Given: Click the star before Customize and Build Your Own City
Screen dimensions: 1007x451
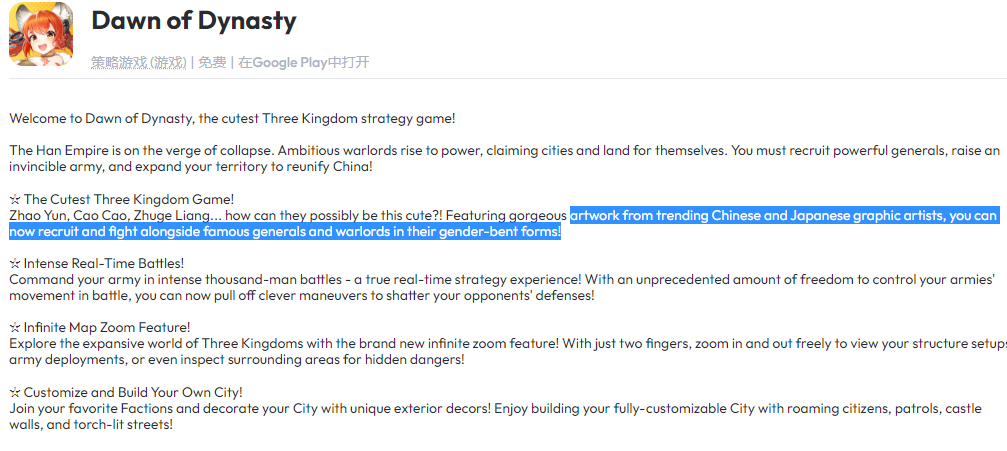Looking at the screenshot, I should click(14, 392).
